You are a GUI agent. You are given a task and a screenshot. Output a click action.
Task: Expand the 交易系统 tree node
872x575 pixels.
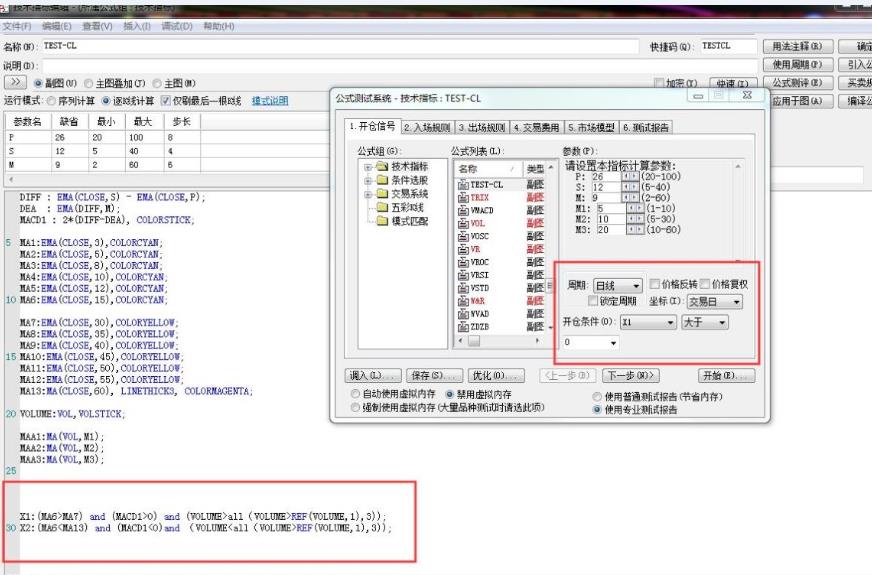click(x=368, y=193)
